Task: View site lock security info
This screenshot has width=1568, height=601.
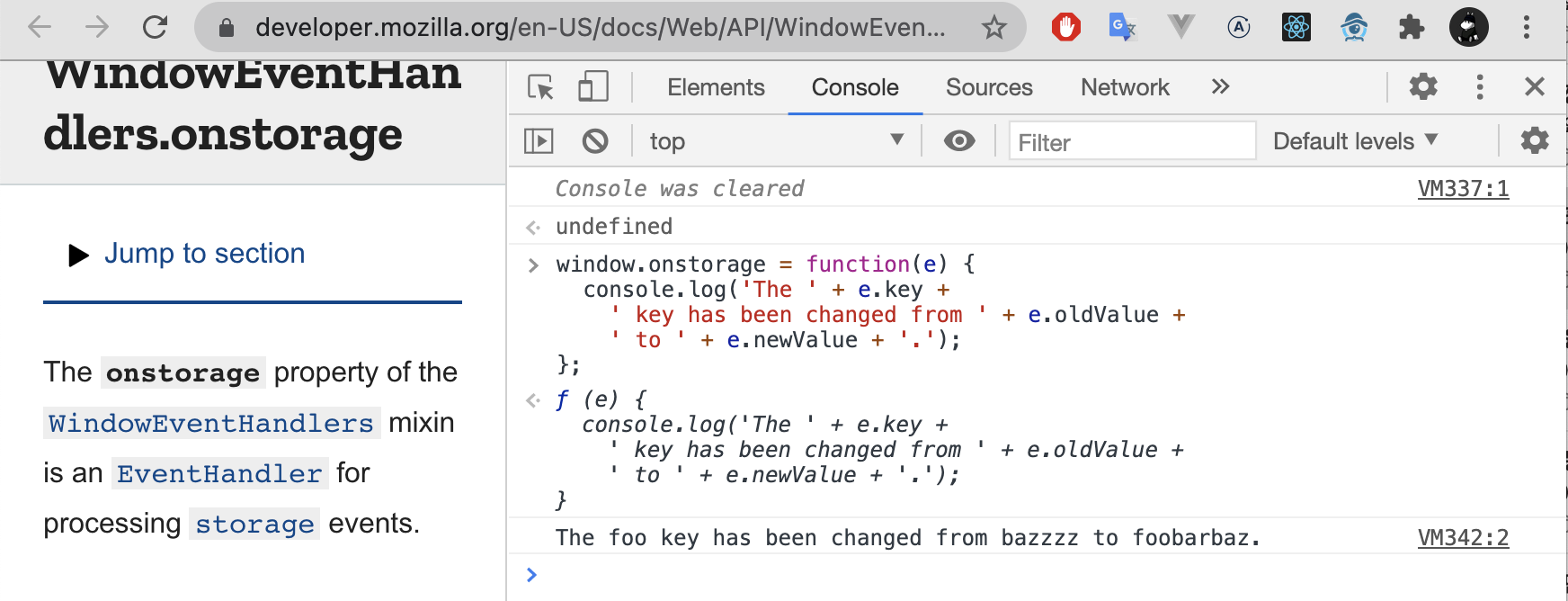Action: (227, 28)
